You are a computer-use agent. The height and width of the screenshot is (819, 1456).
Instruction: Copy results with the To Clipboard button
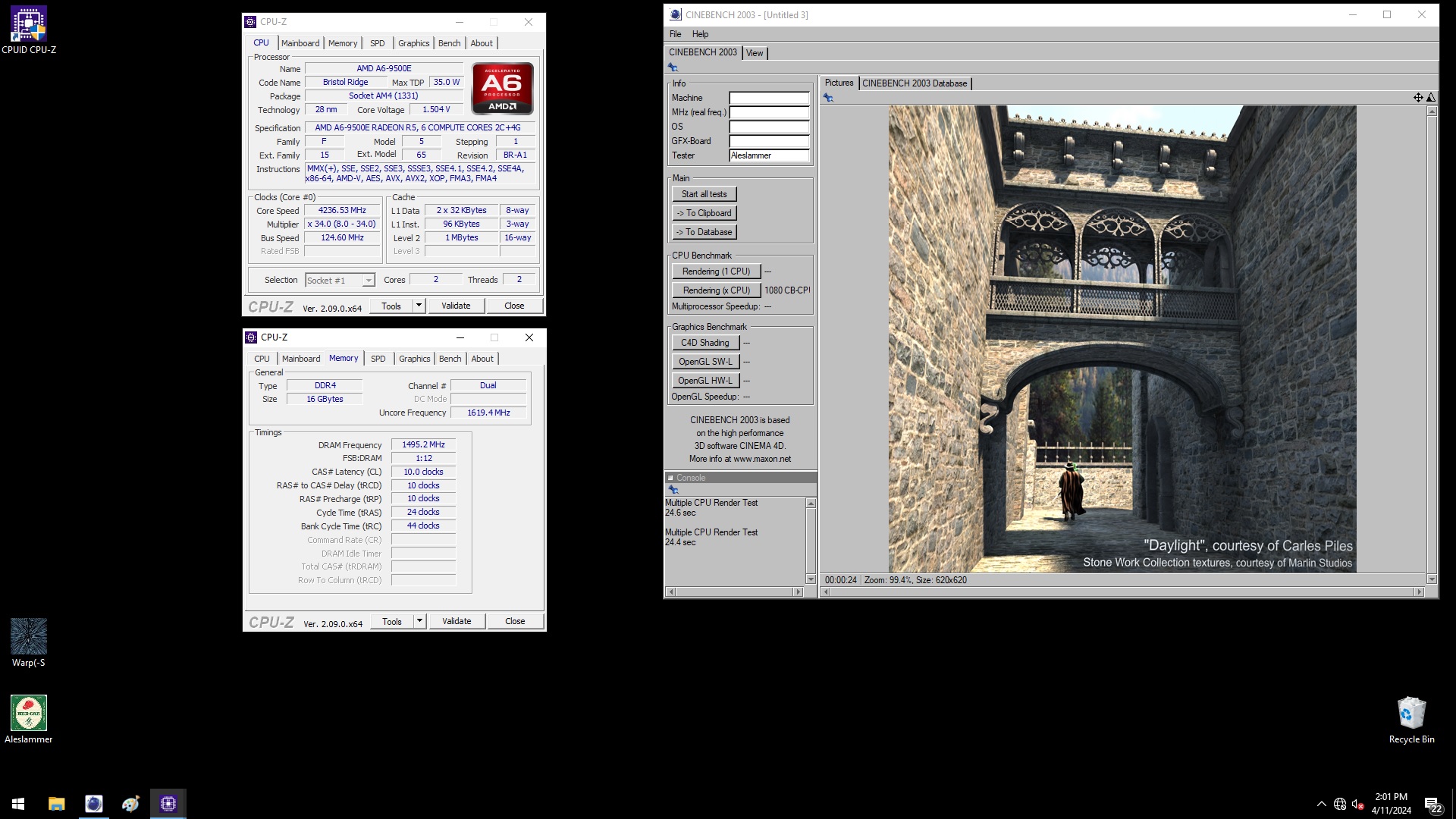(x=704, y=213)
